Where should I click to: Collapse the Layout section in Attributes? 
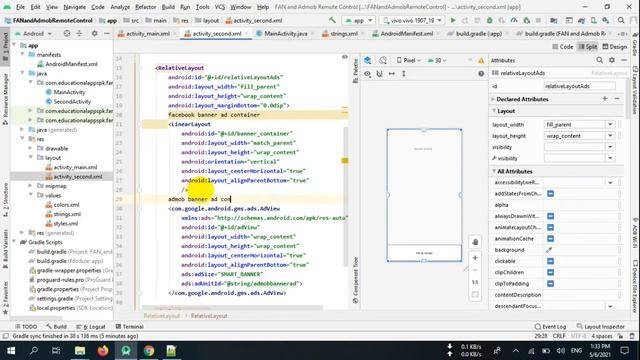[494, 111]
